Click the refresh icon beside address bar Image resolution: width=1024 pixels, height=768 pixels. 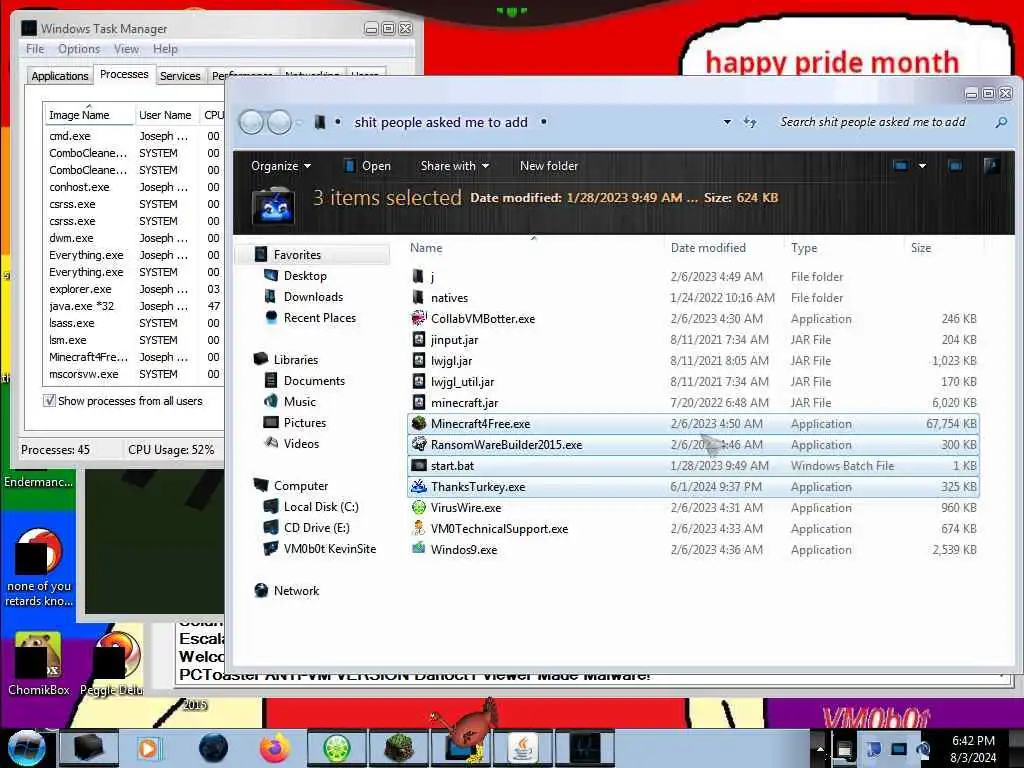750,122
